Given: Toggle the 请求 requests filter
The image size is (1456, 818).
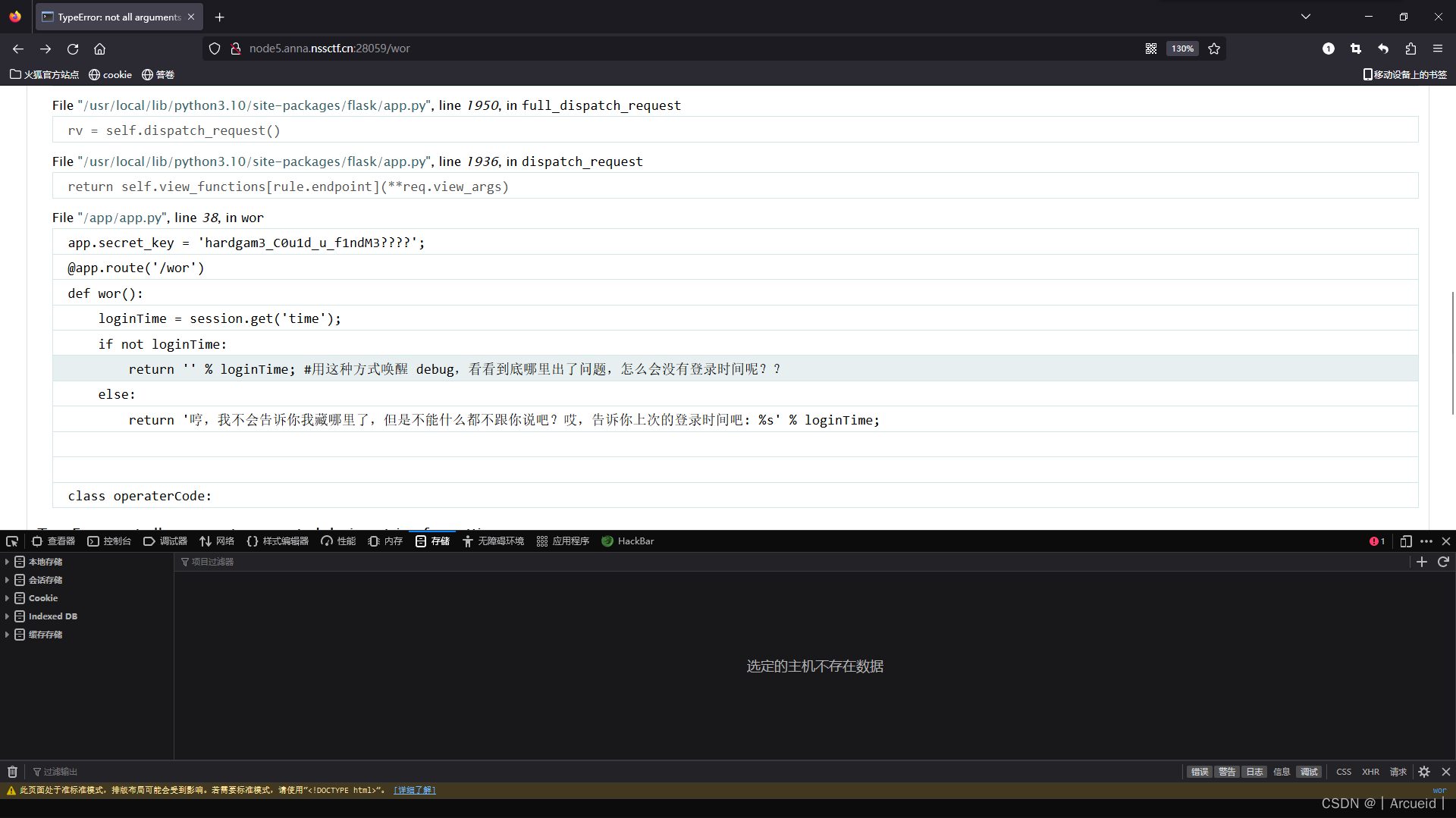Looking at the screenshot, I should [x=1398, y=772].
